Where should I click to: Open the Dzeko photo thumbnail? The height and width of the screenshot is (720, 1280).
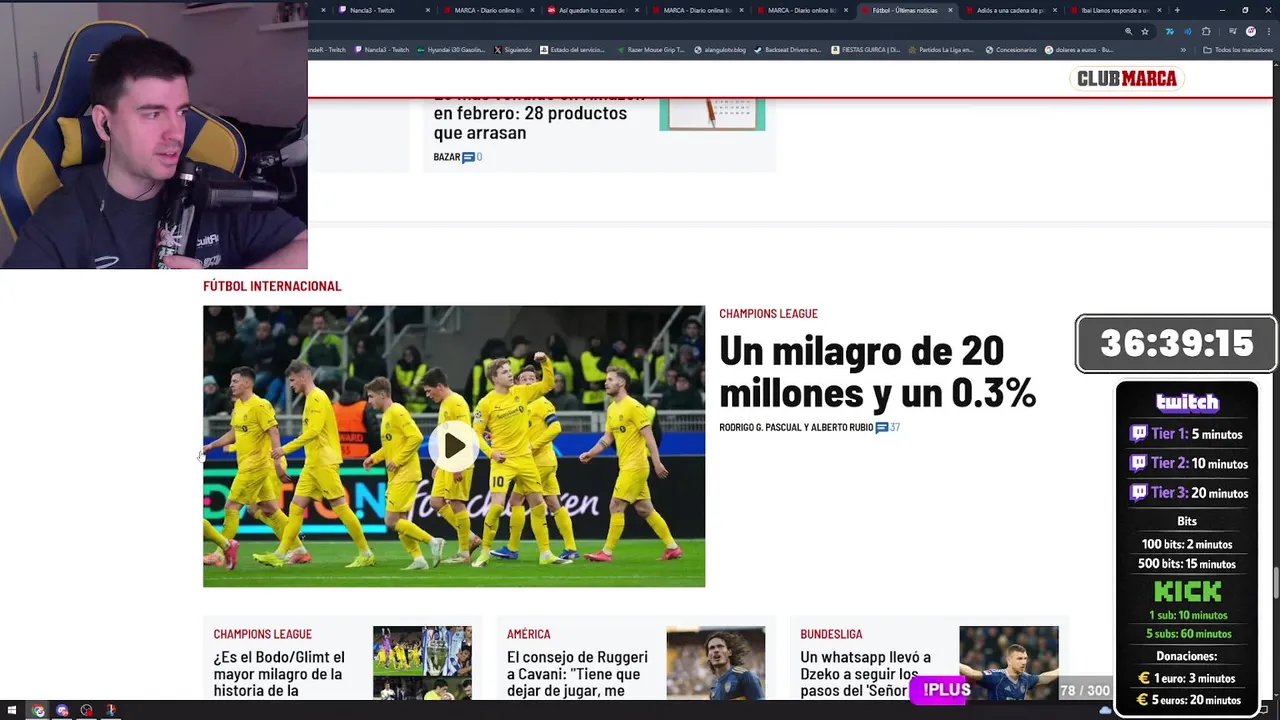[x=1008, y=663]
